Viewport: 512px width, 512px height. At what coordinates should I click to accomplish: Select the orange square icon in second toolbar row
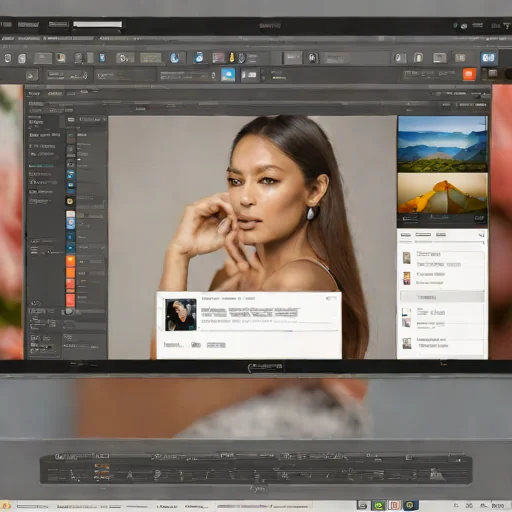tap(469, 74)
